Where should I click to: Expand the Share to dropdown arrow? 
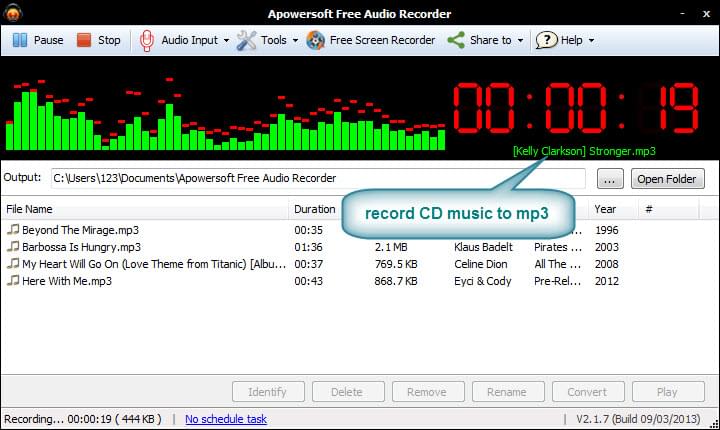[x=522, y=41]
